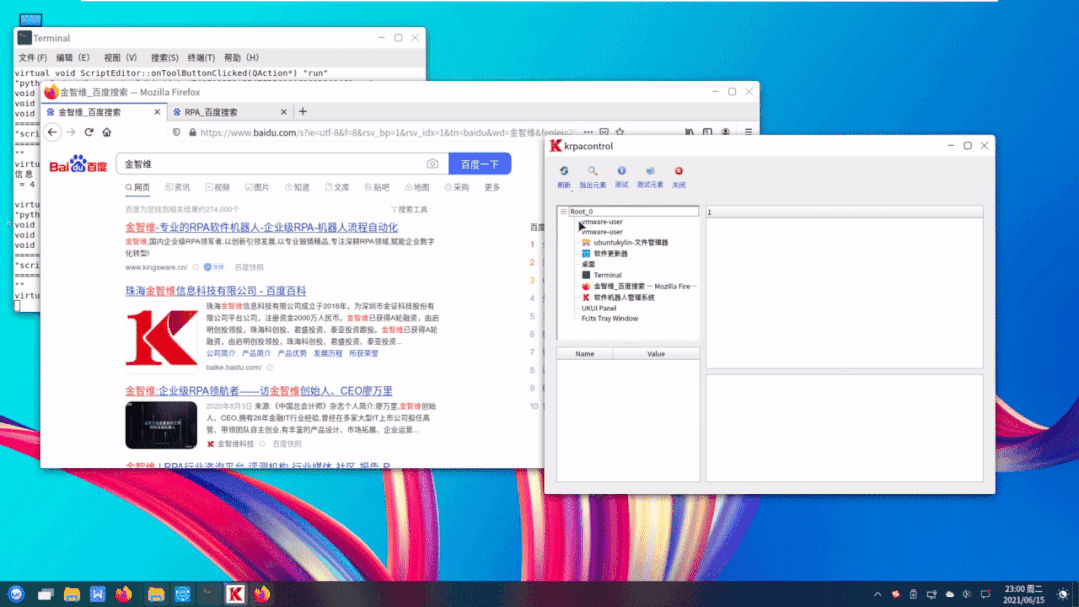Open the UKUI start menu in taskbar

coord(17,594)
